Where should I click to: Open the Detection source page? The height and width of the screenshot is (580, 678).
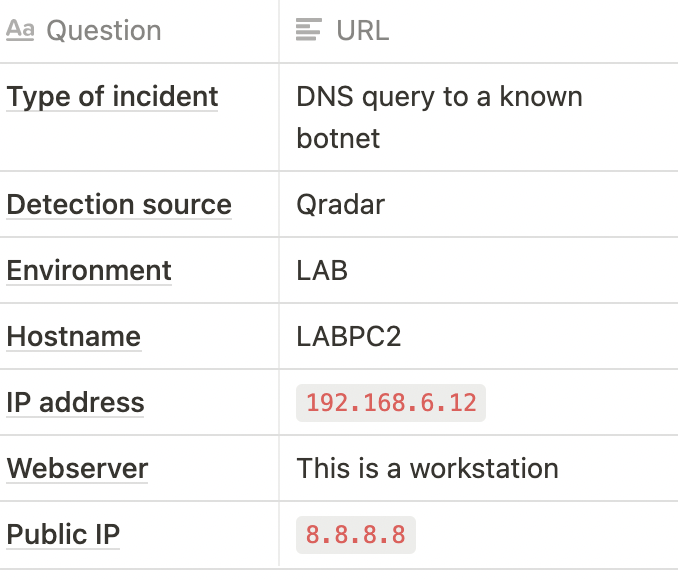click(119, 204)
